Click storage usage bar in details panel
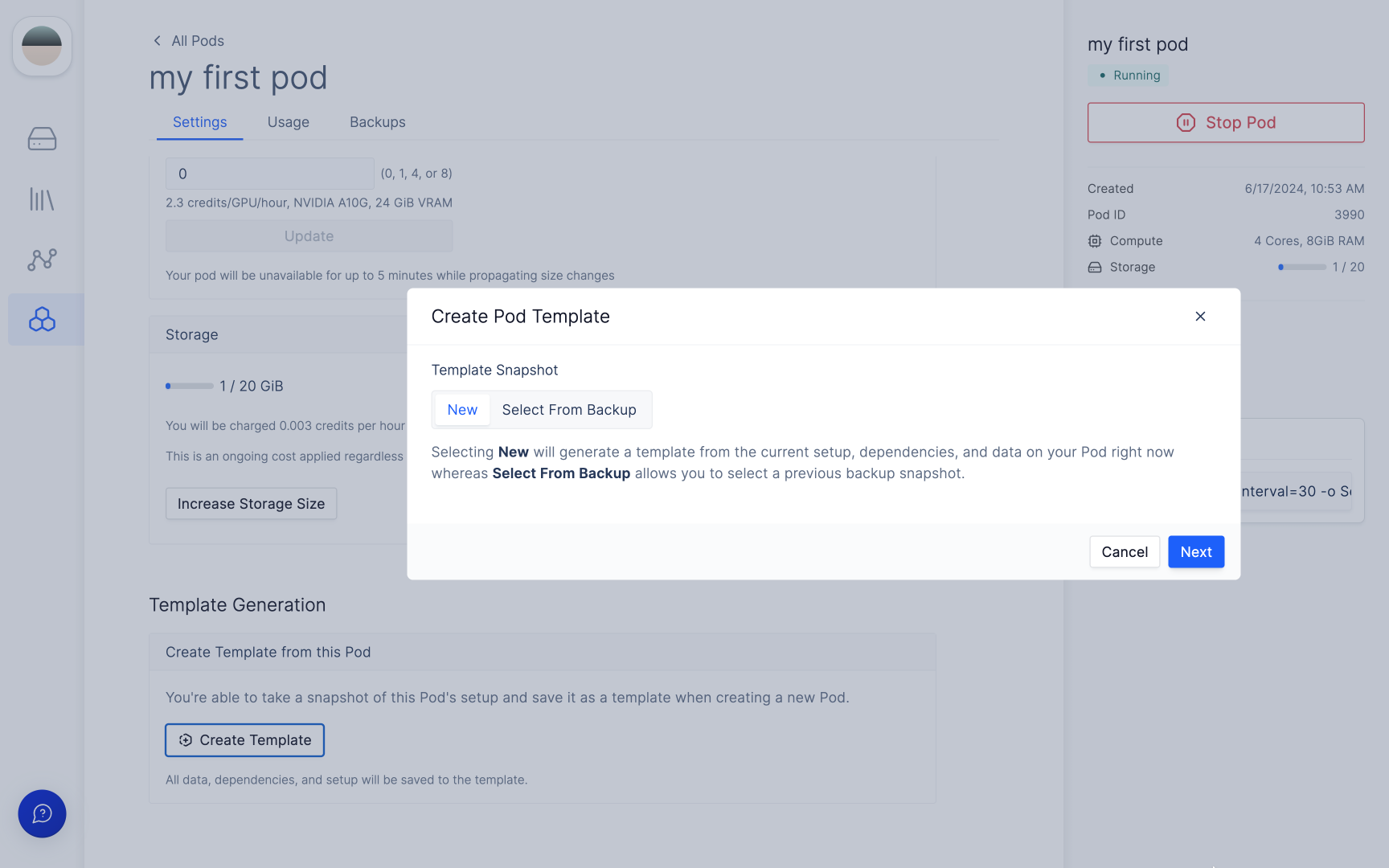The image size is (1389, 868). point(1302,267)
